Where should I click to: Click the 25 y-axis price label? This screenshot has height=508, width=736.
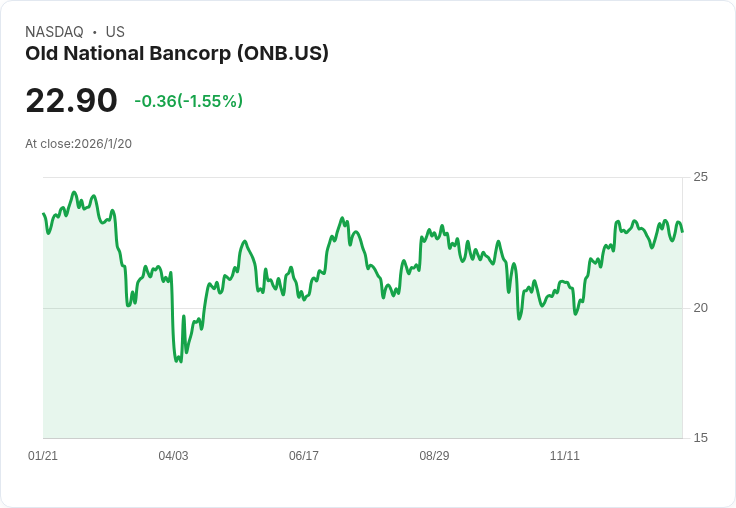[x=700, y=177]
